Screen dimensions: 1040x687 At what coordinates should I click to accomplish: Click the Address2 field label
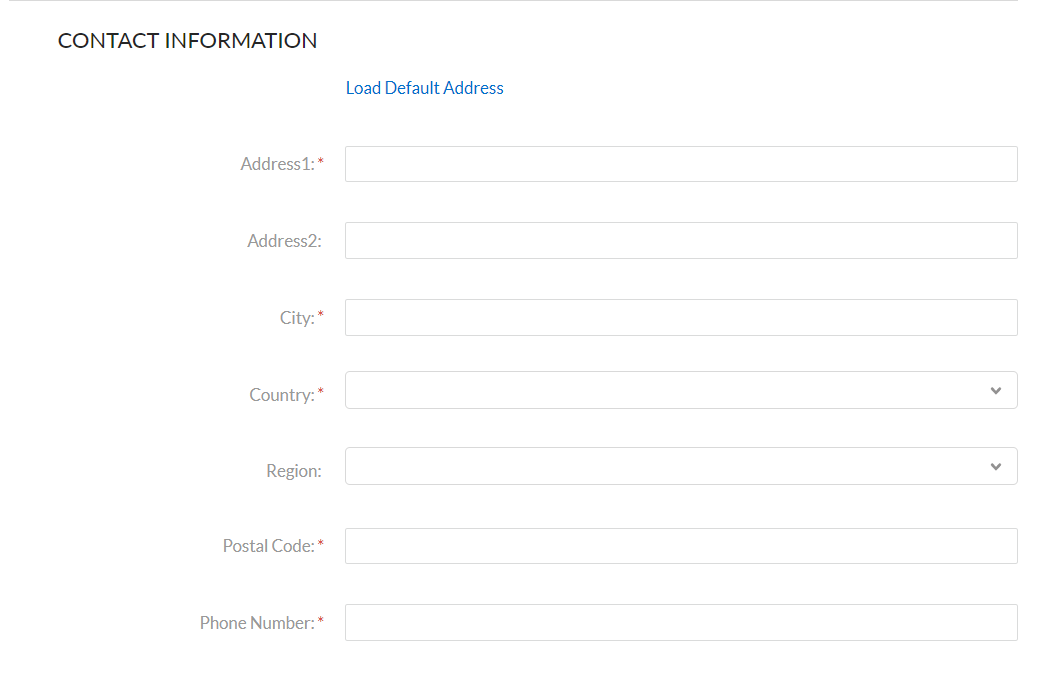tap(284, 241)
